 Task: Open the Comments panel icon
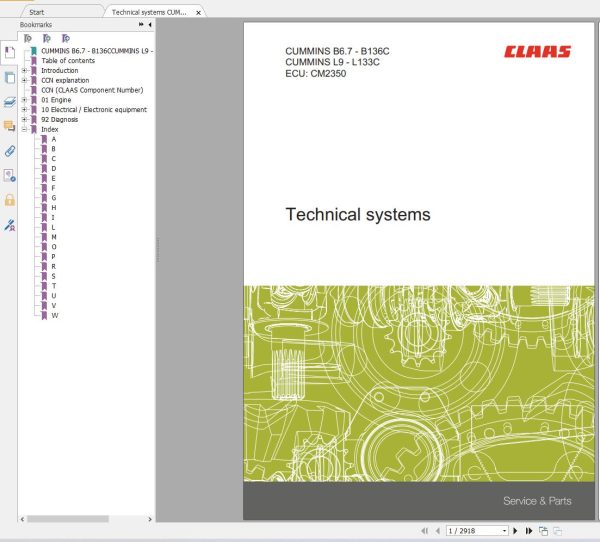pyautogui.click(x=10, y=126)
